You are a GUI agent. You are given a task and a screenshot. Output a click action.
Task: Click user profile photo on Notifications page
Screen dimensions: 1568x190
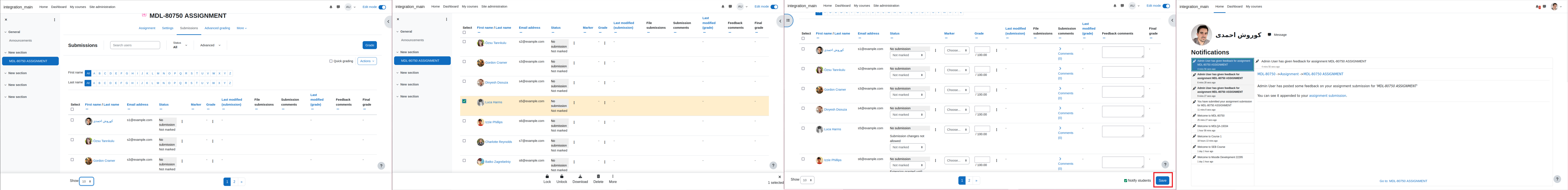[1202, 35]
